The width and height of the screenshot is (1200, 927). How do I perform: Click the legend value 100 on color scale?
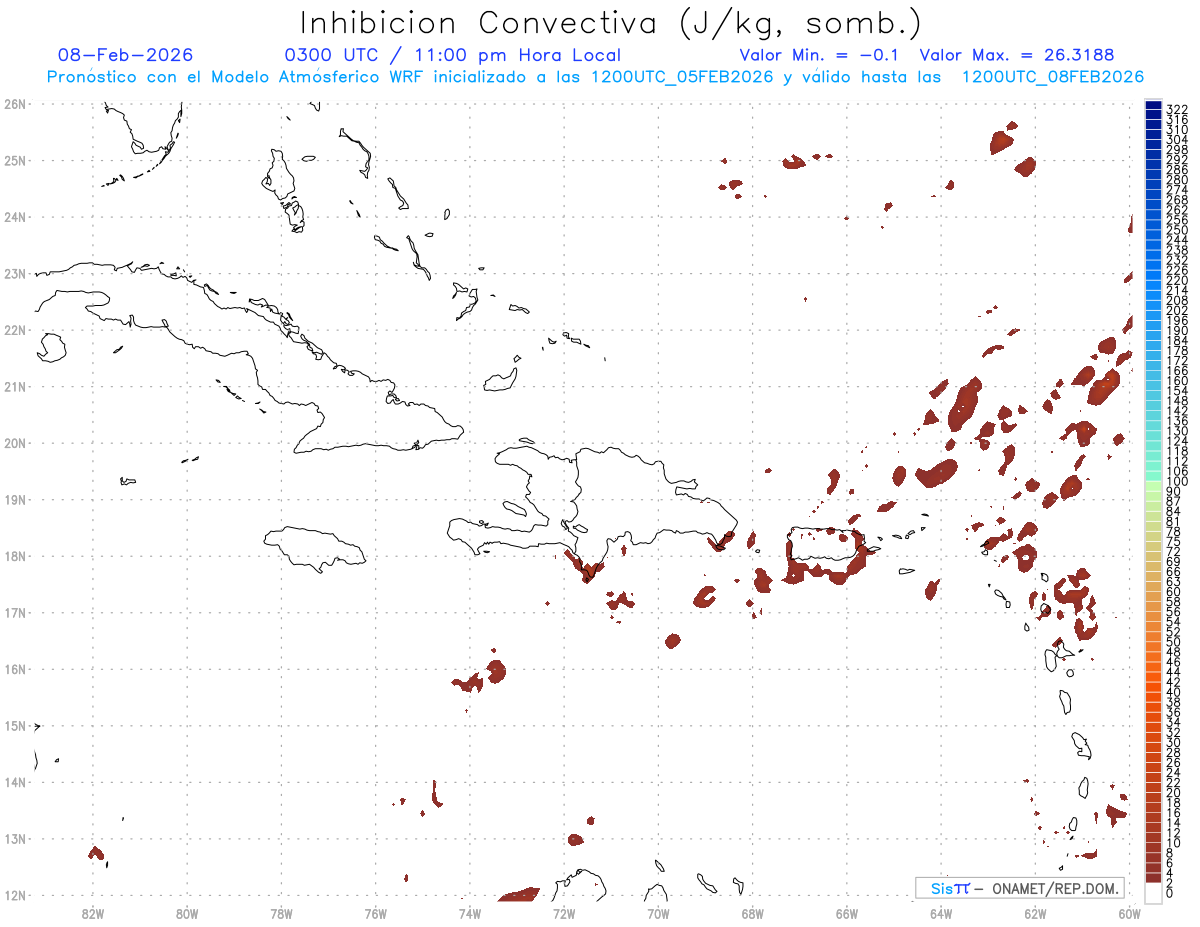(1177, 482)
